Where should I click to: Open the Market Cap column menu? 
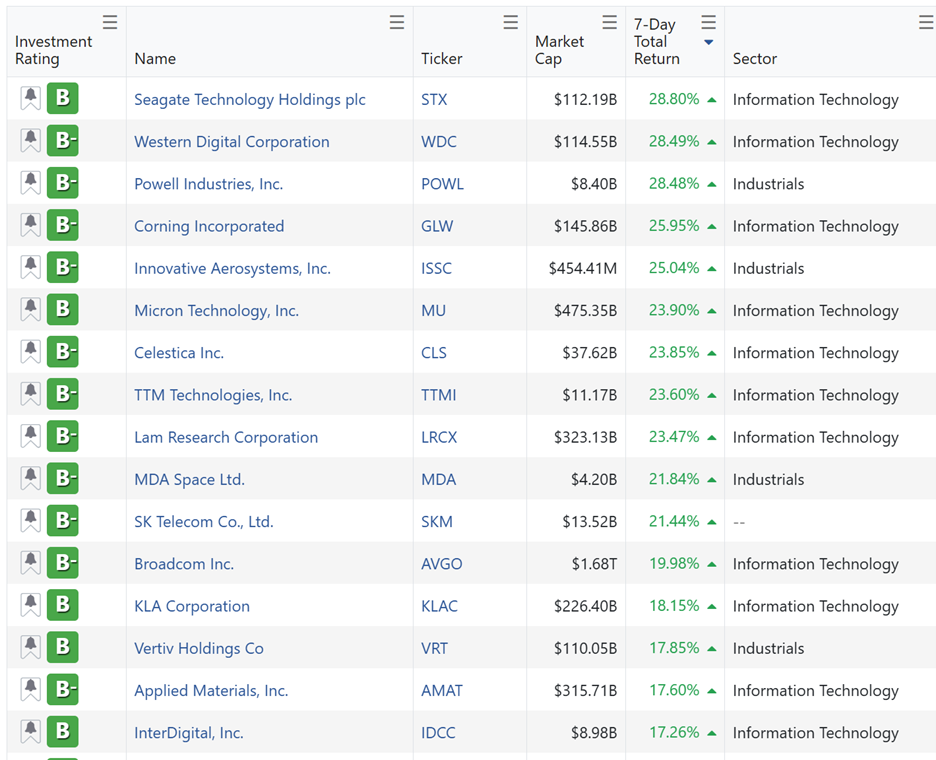609,23
